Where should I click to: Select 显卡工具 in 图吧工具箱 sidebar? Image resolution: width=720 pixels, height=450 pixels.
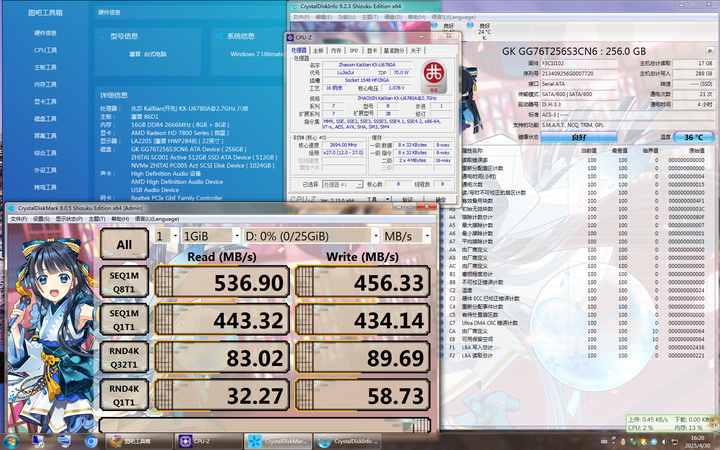45,101
